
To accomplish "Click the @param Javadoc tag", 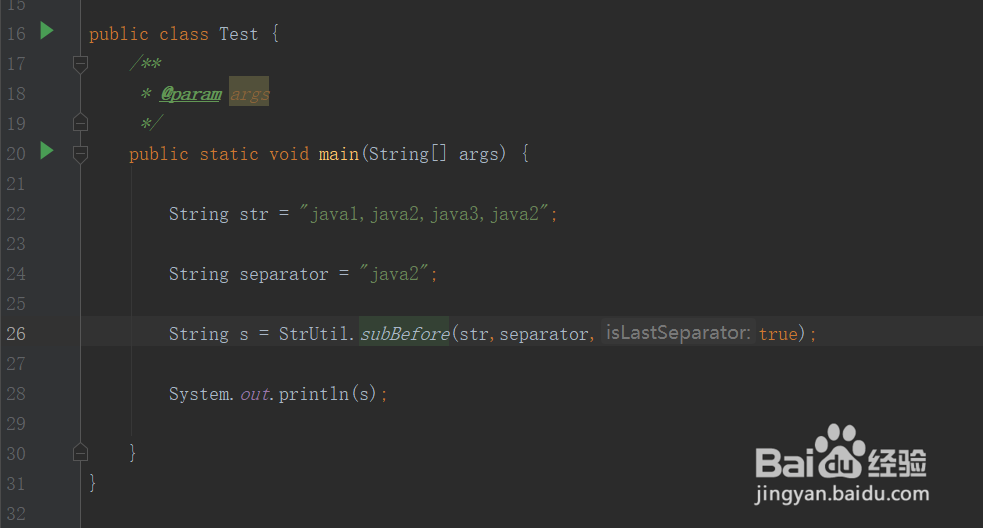I will (190, 94).
